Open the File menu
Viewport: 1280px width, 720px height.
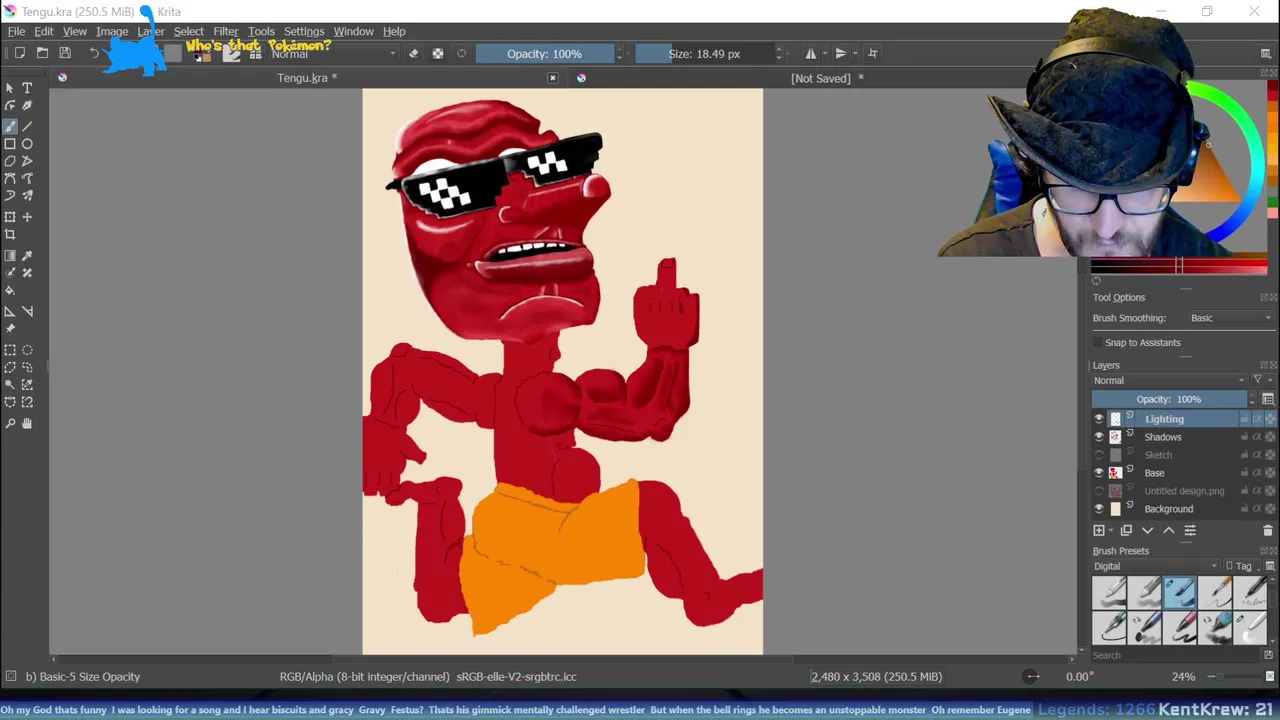click(x=17, y=31)
